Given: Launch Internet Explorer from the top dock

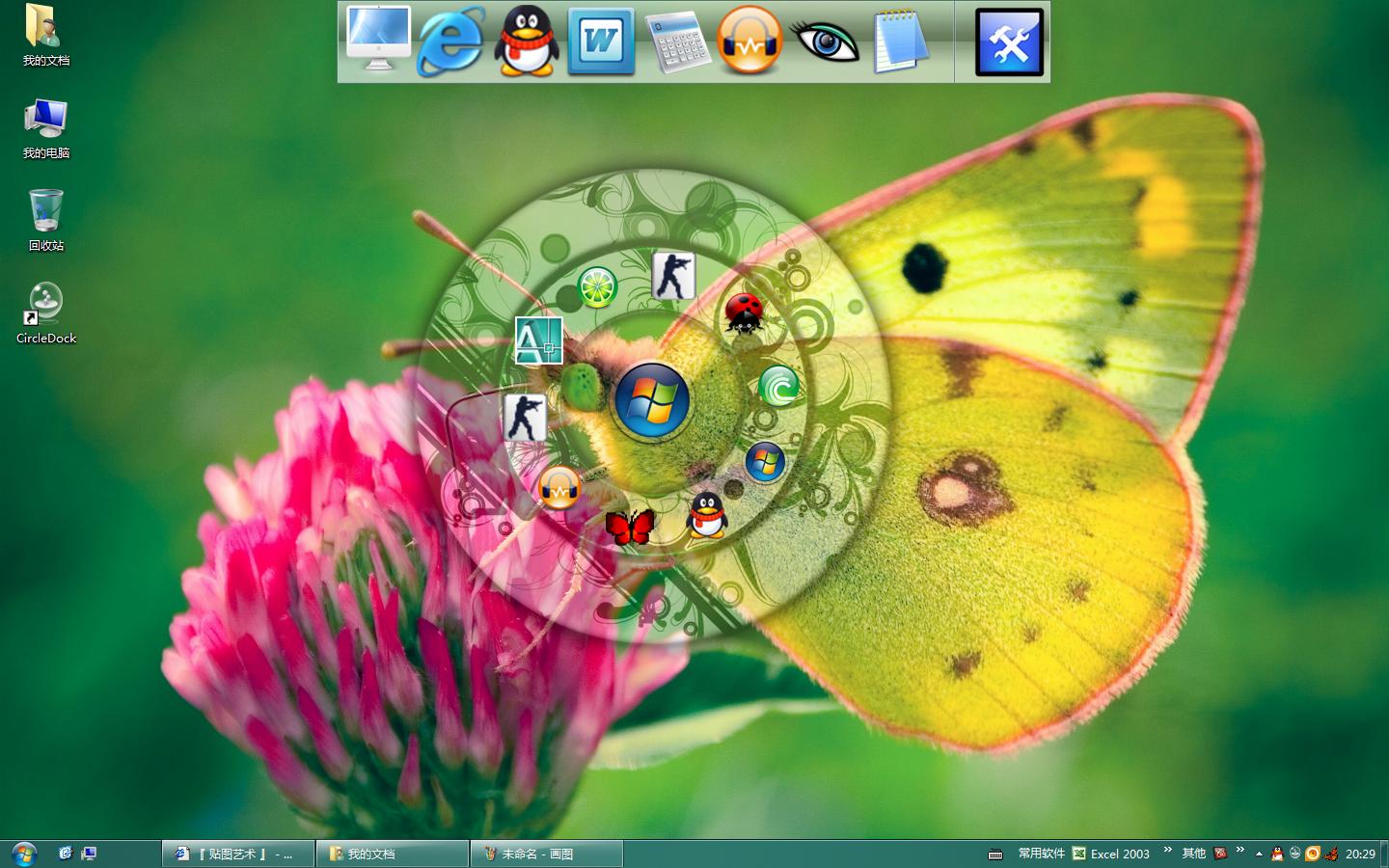Looking at the screenshot, I should tap(451, 41).
